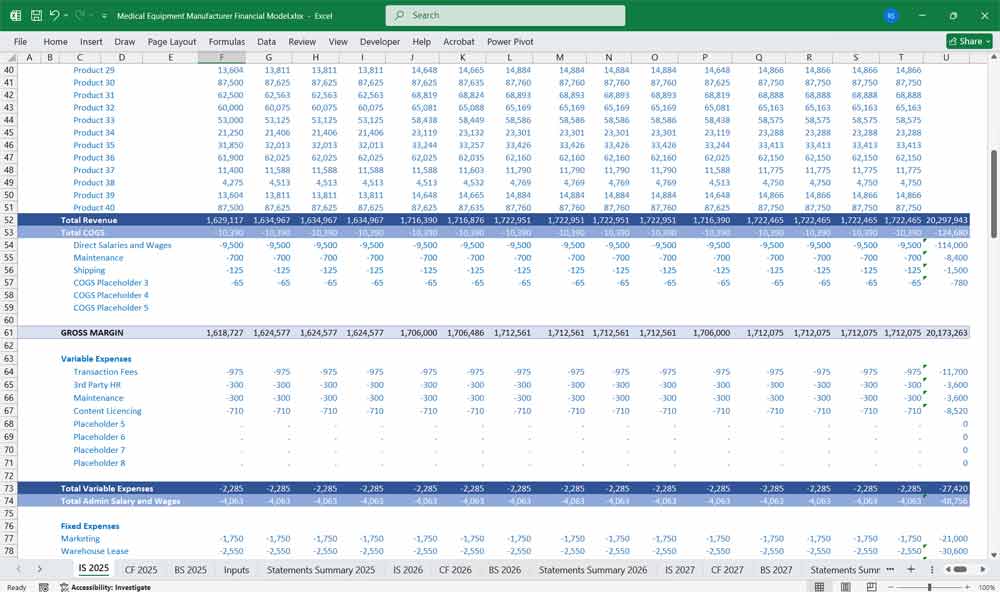Add a new worksheet with the plus icon
The image size is (1000, 592).
click(911, 569)
